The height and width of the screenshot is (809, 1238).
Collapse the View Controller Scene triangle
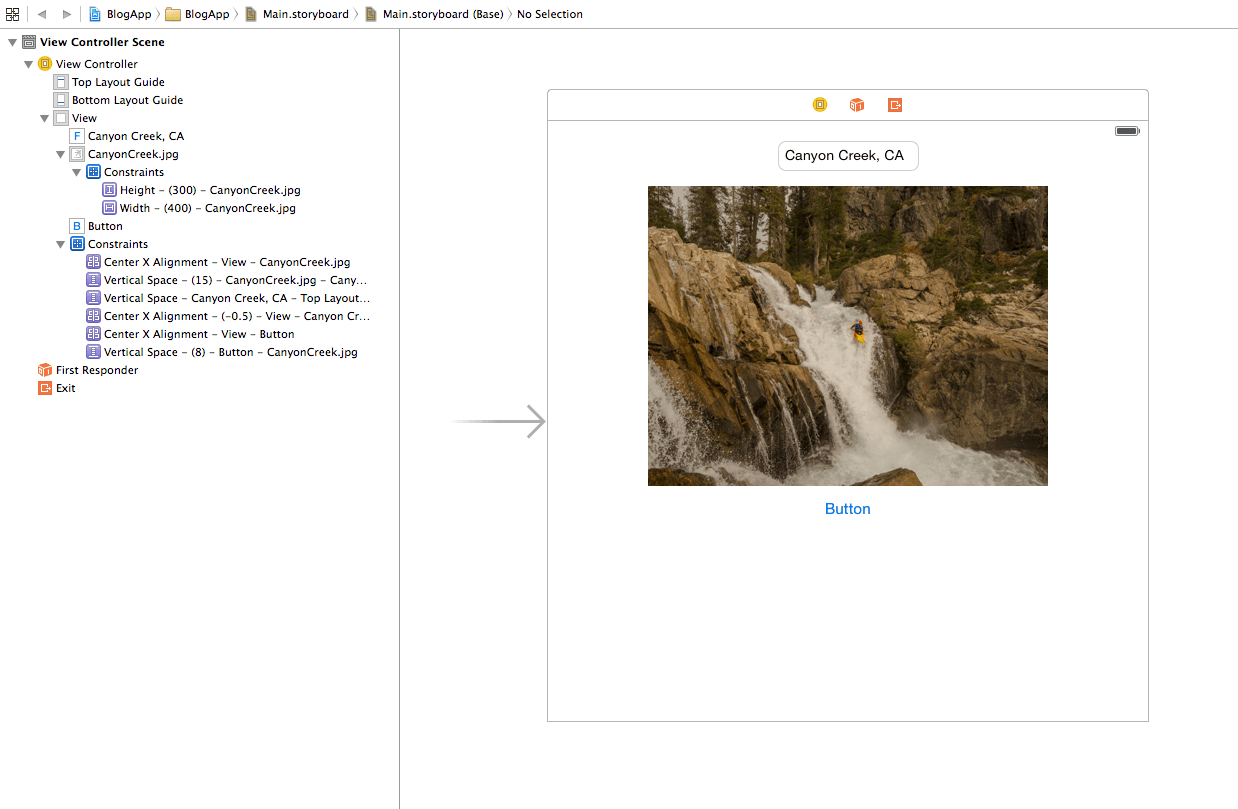click(x=12, y=43)
